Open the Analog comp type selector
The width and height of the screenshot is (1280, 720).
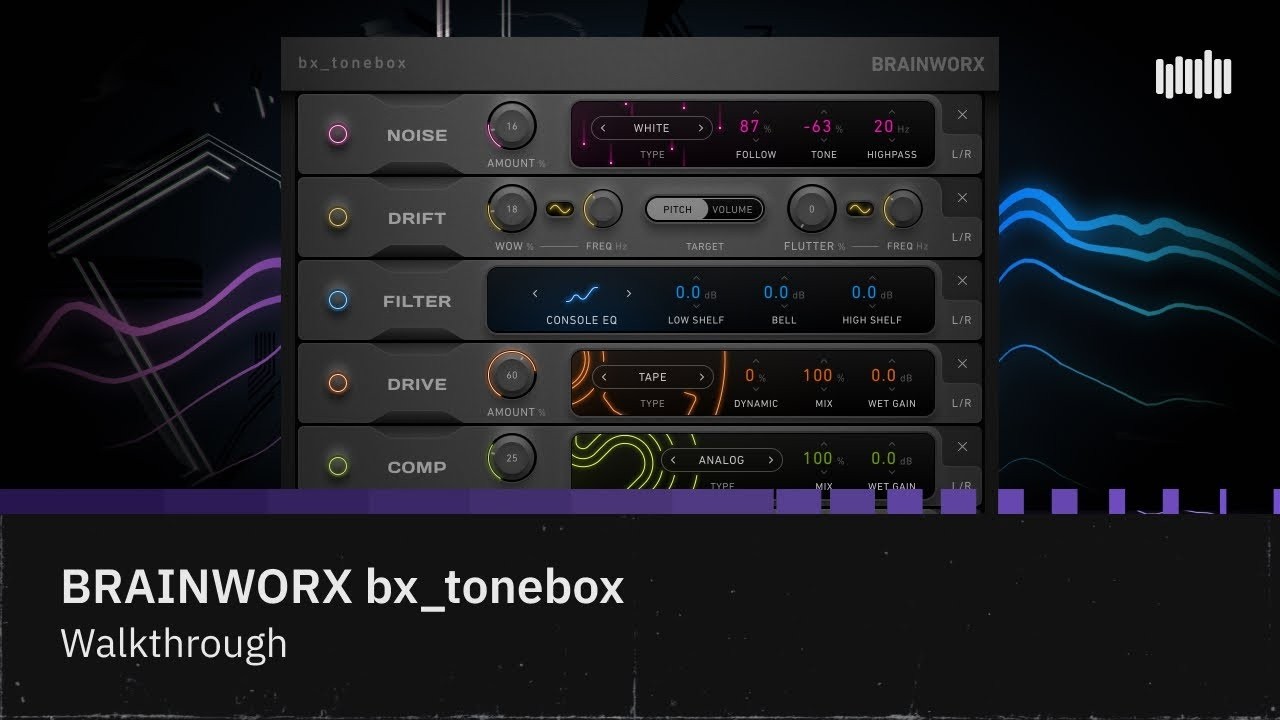click(722, 460)
